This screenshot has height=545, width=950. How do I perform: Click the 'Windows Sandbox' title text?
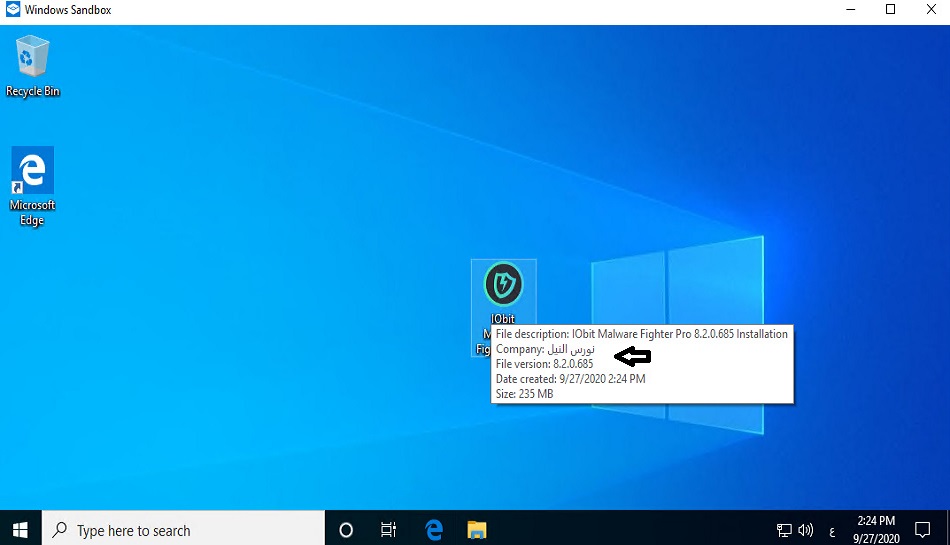tap(68, 11)
